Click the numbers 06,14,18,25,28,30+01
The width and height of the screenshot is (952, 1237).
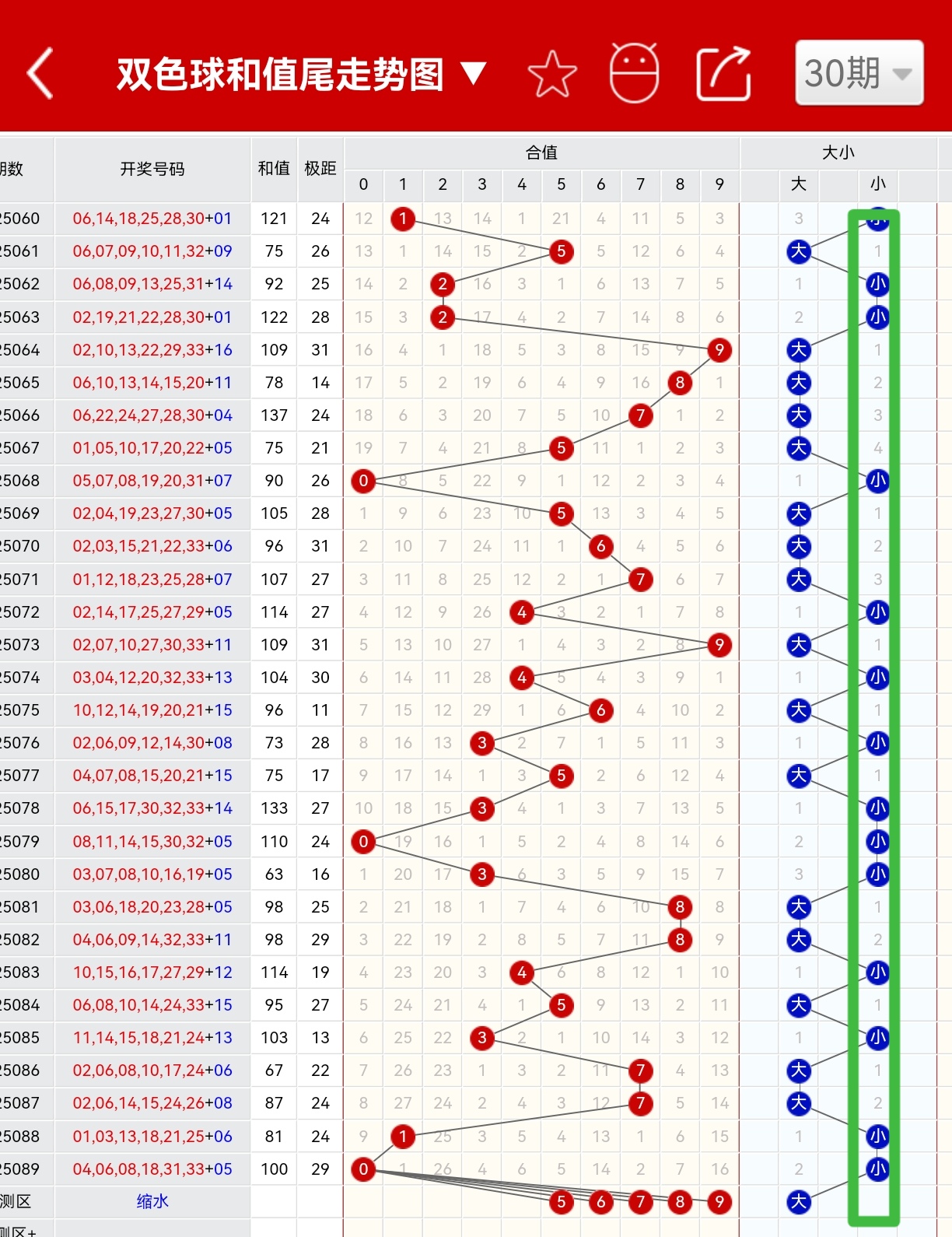tap(152, 219)
